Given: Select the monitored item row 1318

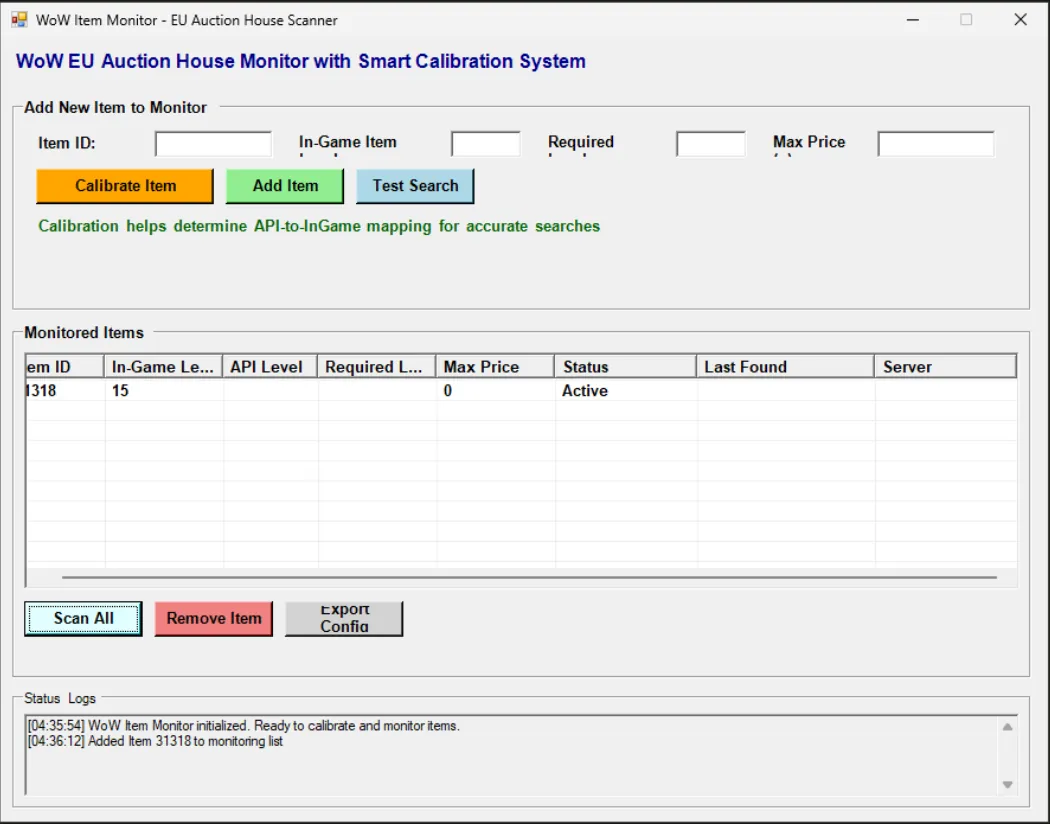Looking at the screenshot, I should [x=521, y=391].
